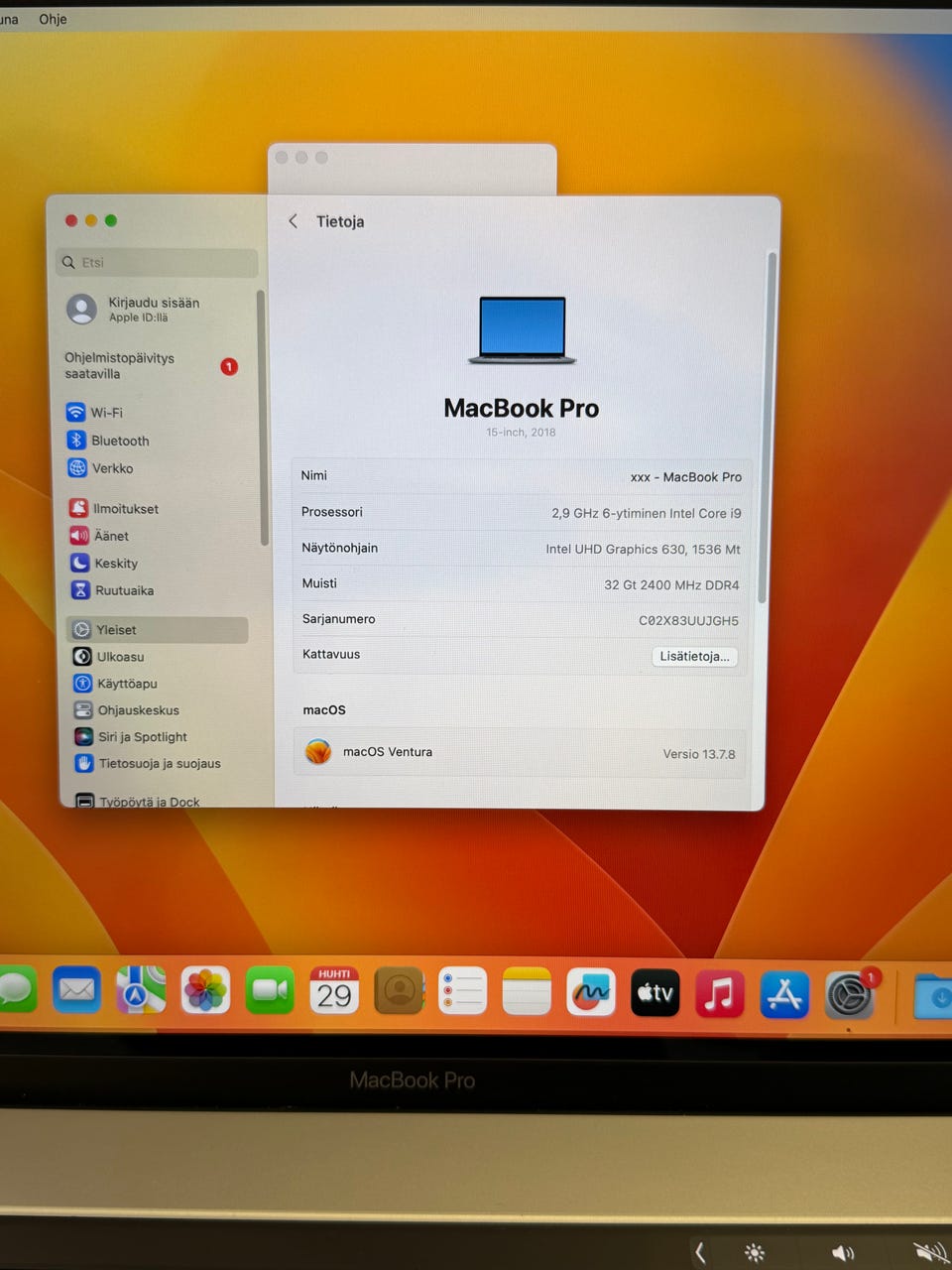Click the Prosessori row value

point(647,514)
